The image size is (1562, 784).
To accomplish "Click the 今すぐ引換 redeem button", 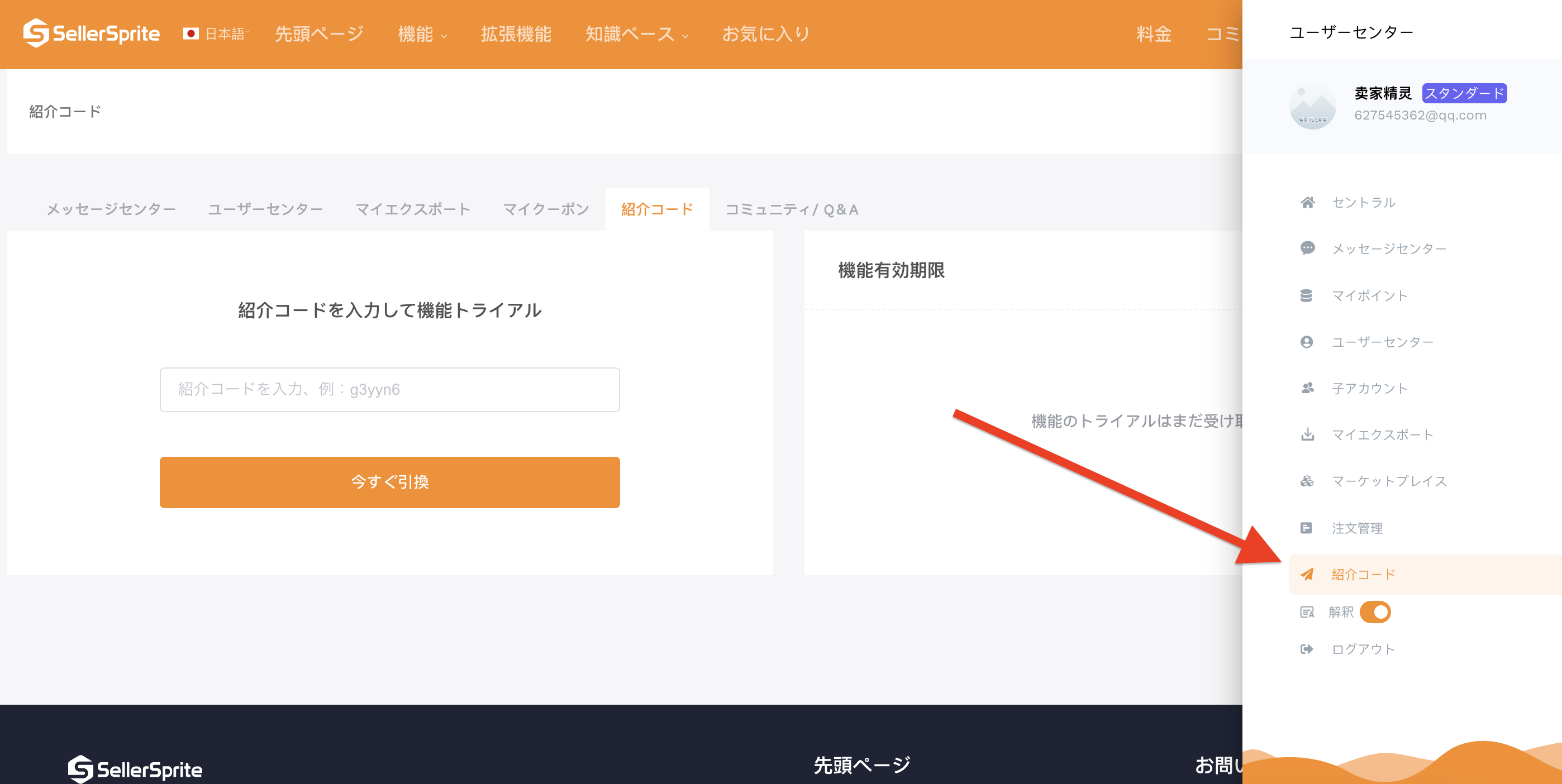I will point(390,482).
